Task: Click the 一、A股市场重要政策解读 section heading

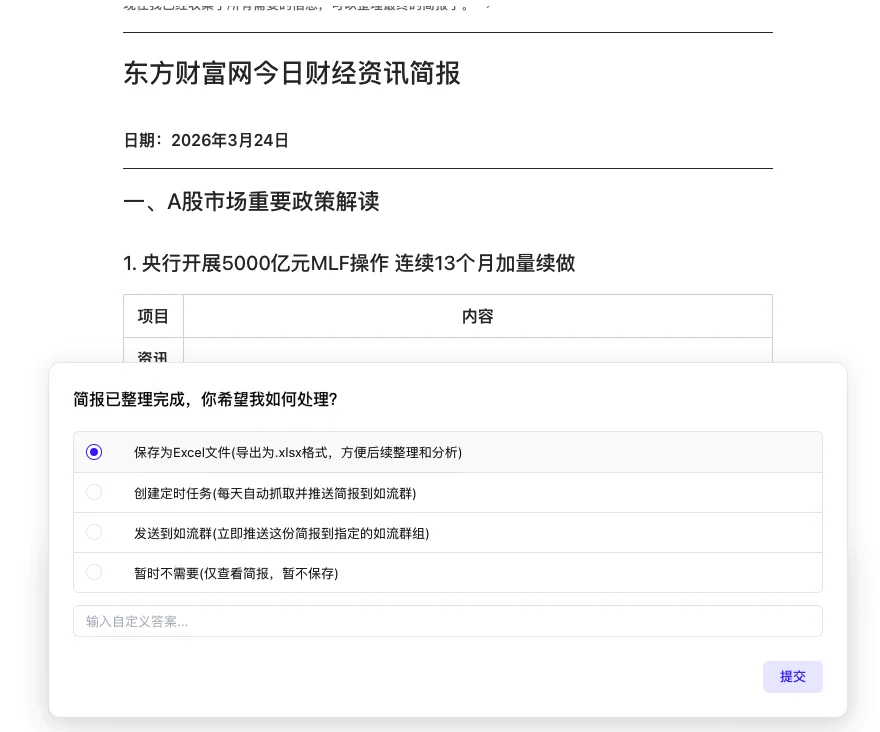Action: point(251,202)
